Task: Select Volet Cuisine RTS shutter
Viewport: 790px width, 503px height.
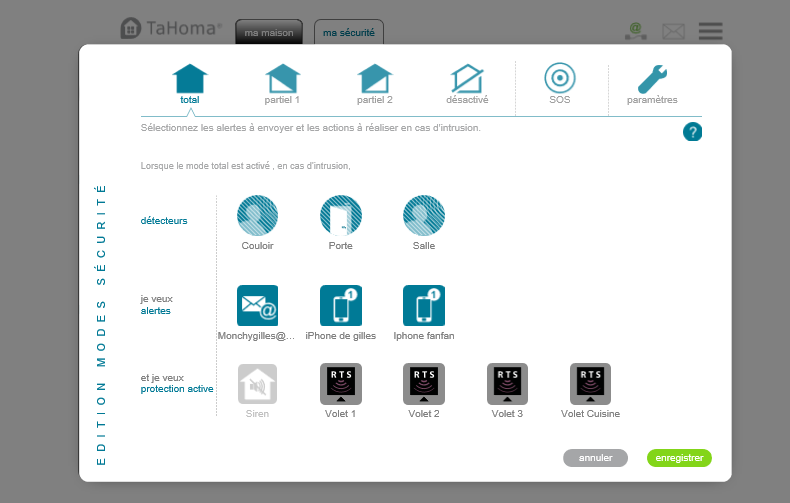Action: click(x=591, y=384)
